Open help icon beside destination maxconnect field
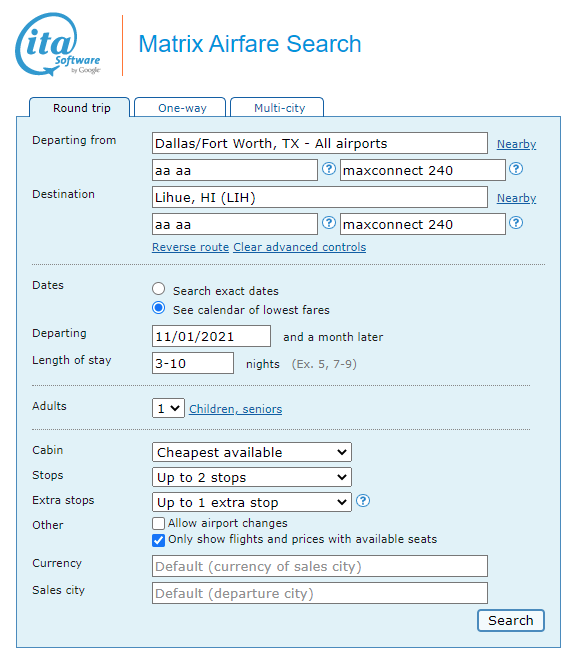Viewport: 581px width, 665px height. coord(516,223)
